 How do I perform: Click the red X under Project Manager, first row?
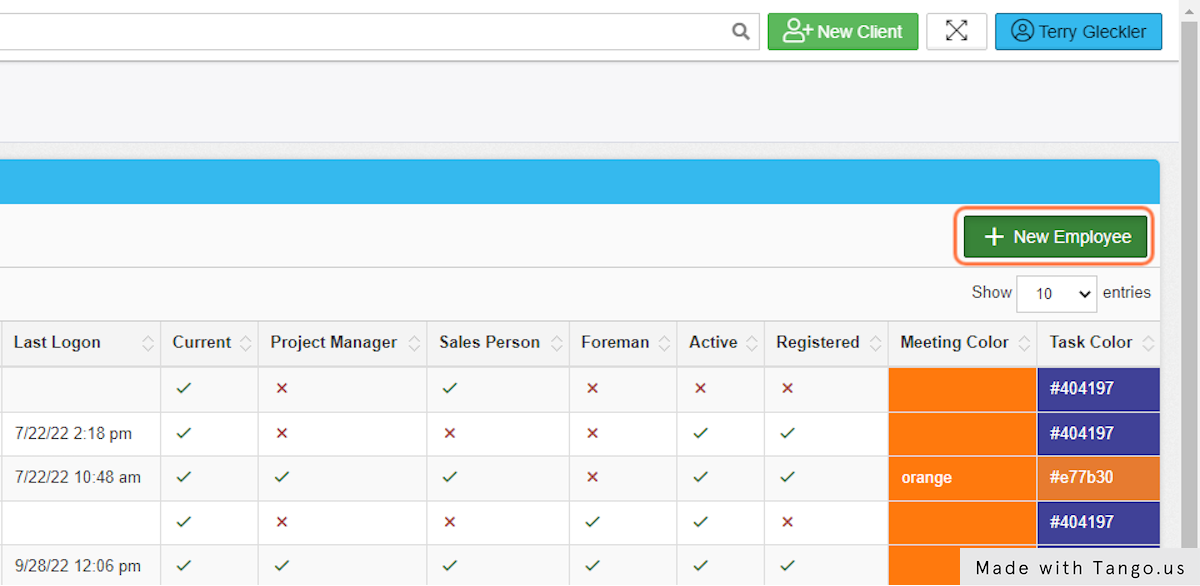(x=281, y=388)
